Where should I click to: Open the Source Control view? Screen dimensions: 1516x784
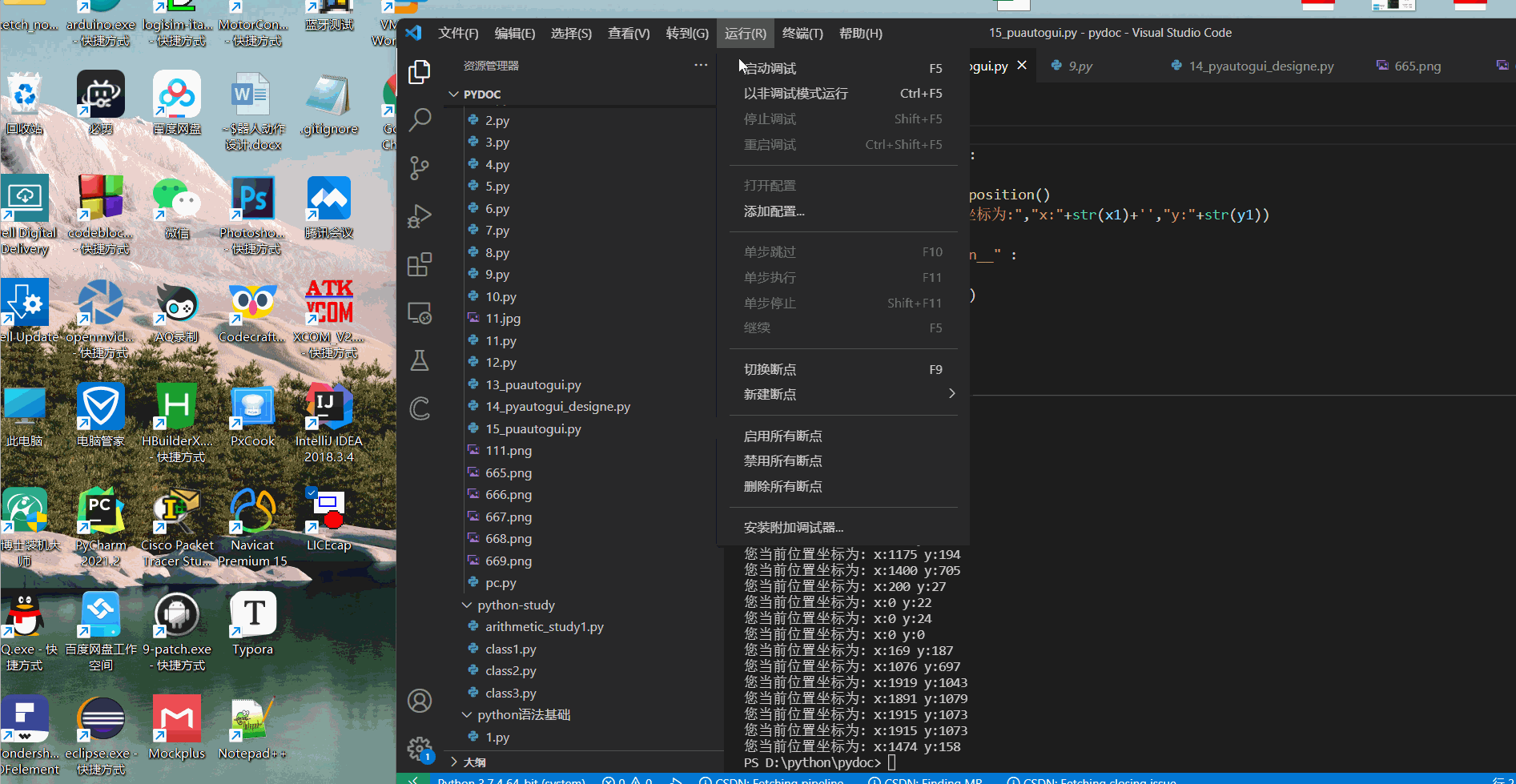(x=419, y=168)
